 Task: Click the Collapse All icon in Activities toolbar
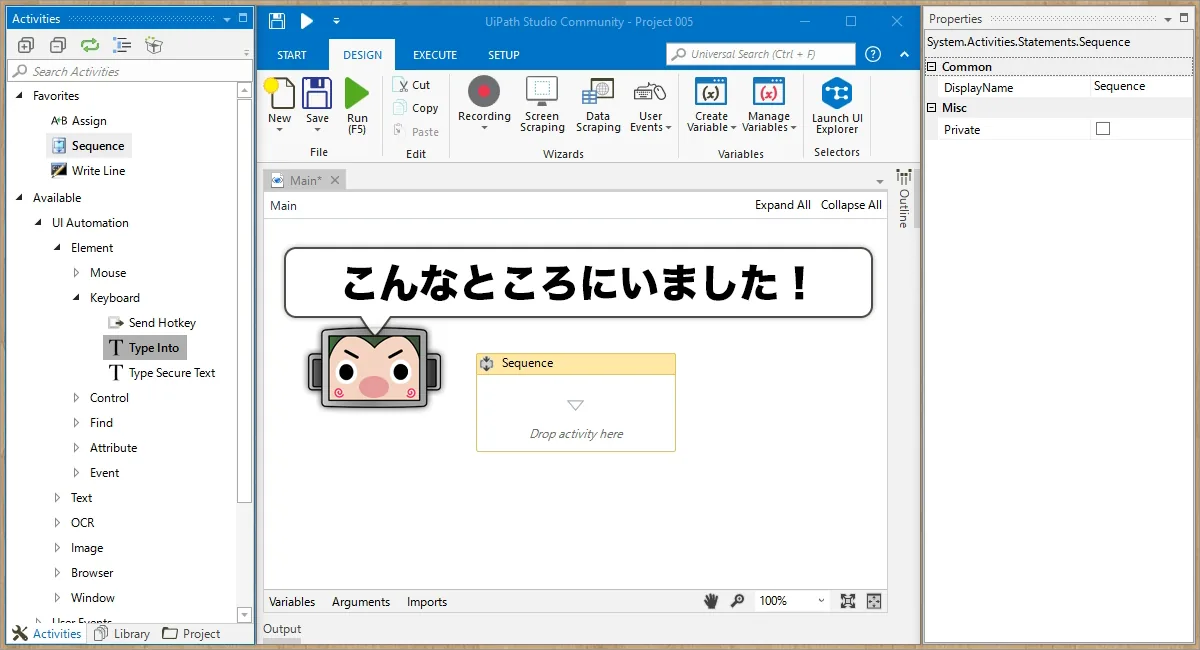pos(58,45)
